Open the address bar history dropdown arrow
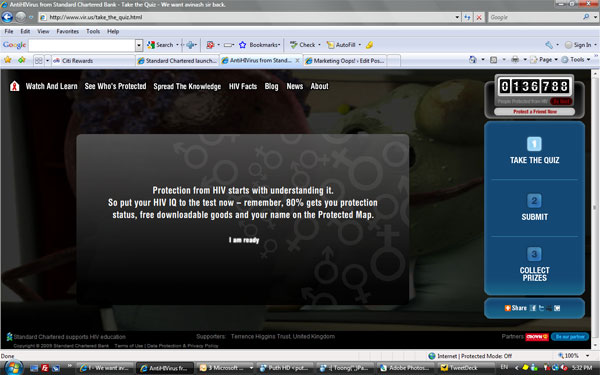The image size is (600, 375). click(457, 17)
